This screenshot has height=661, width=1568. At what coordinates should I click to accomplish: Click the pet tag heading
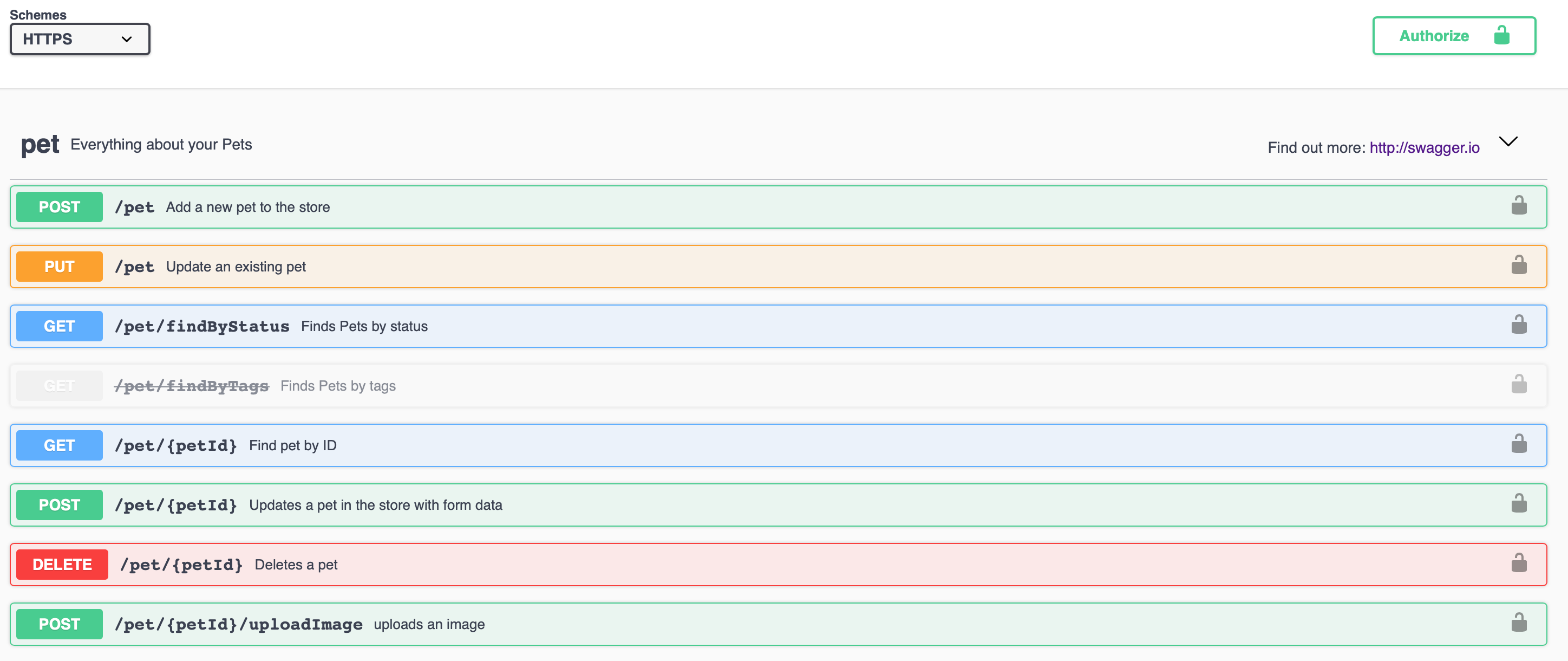(40, 145)
